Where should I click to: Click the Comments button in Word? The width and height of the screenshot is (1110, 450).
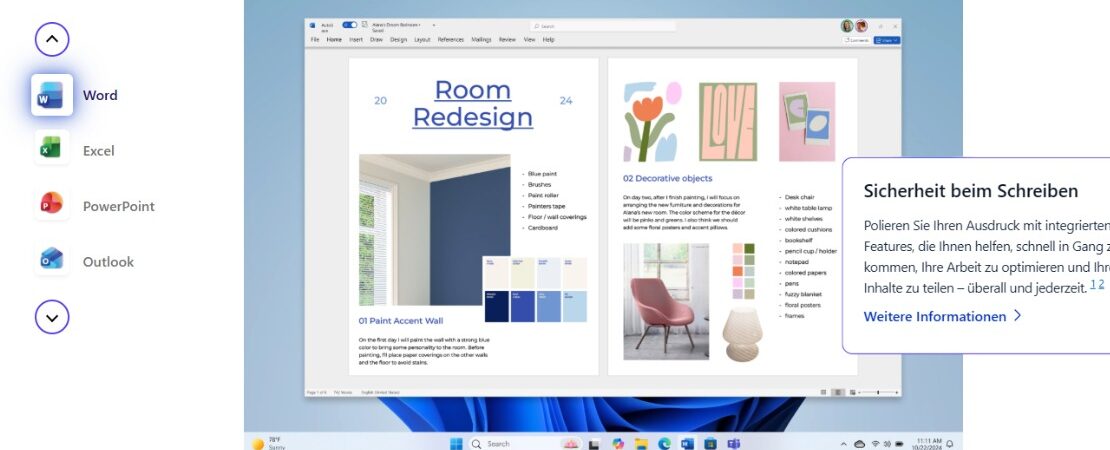(x=856, y=40)
